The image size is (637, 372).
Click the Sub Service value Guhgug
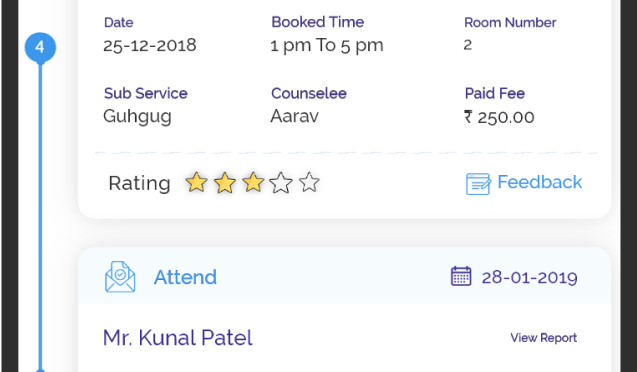point(137,117)
